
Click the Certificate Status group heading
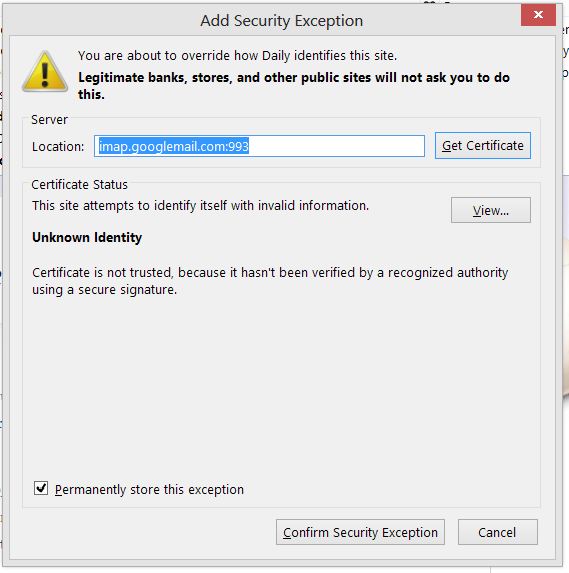pyautogui.click(x=80, y=185)
